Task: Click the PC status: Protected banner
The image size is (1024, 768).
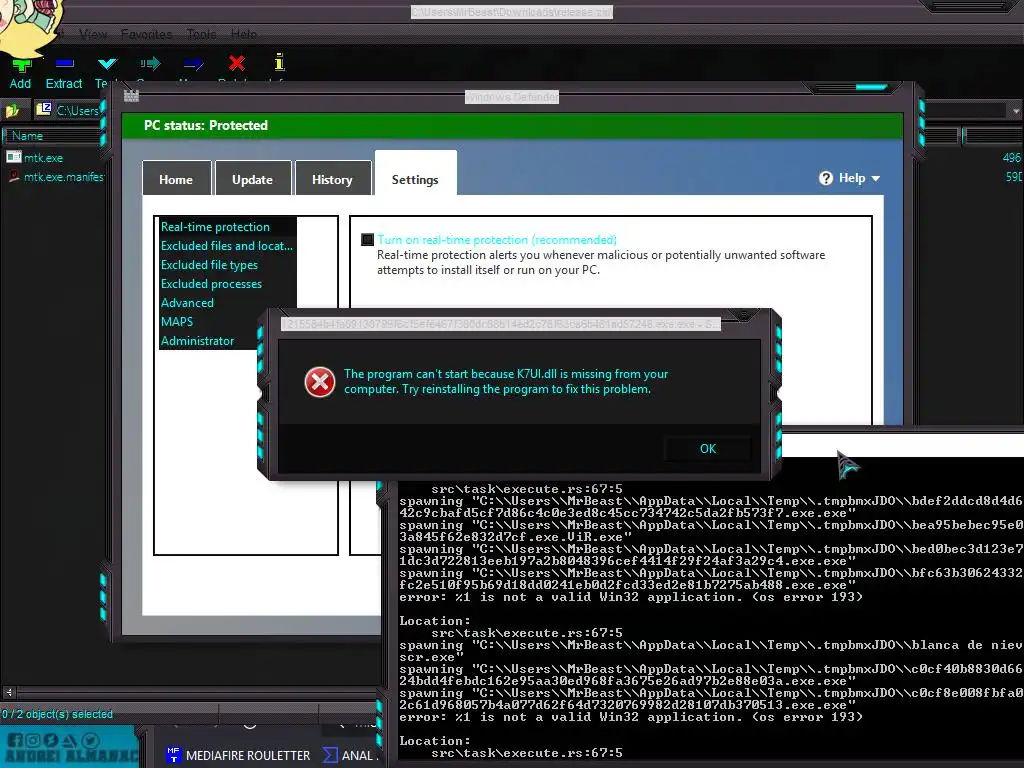Action: [x=512, y=125]
